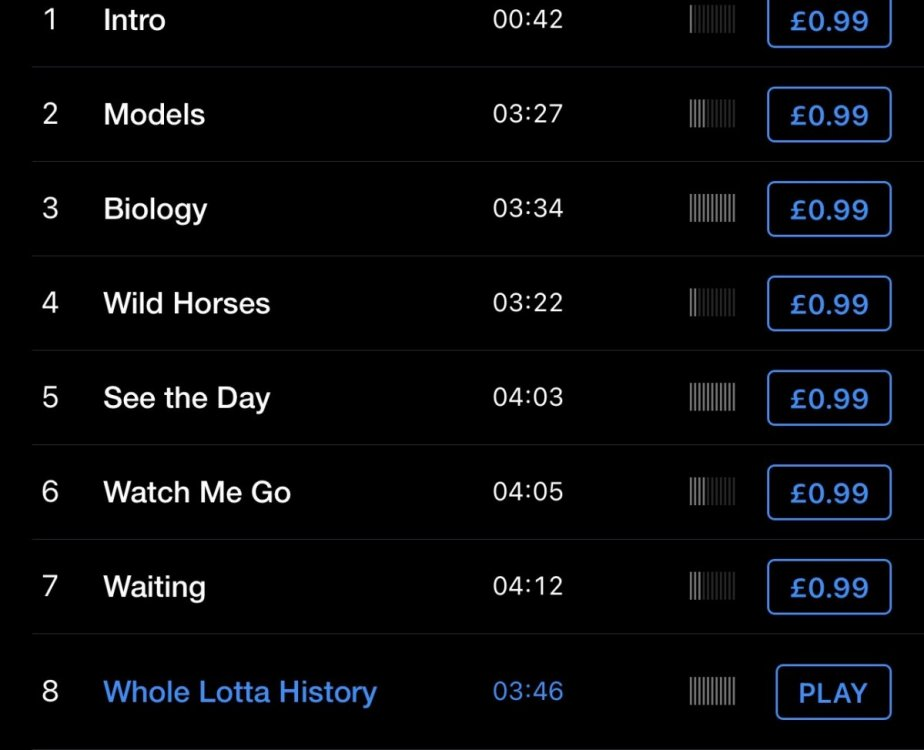Click popularity bars for Whole Lotta History

click(712, 691)
